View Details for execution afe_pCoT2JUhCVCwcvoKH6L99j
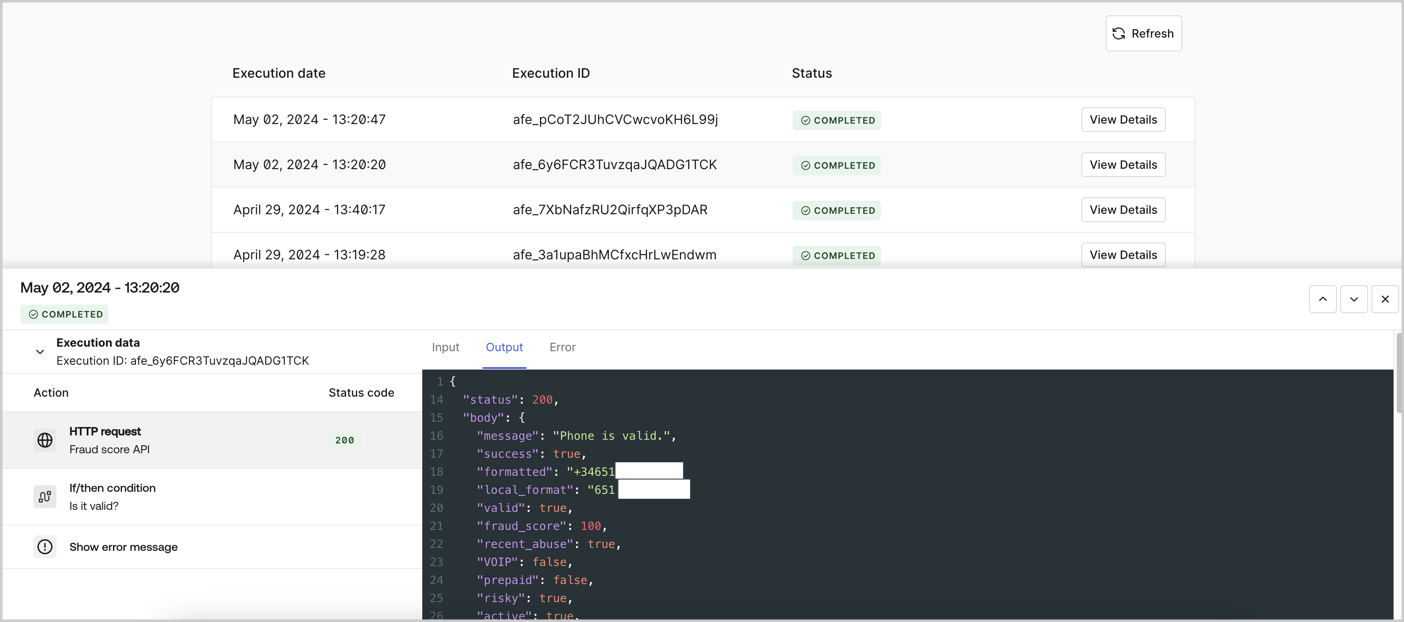The height and width of the screenshot is (622, 1404). click(x=1122, y=119)
